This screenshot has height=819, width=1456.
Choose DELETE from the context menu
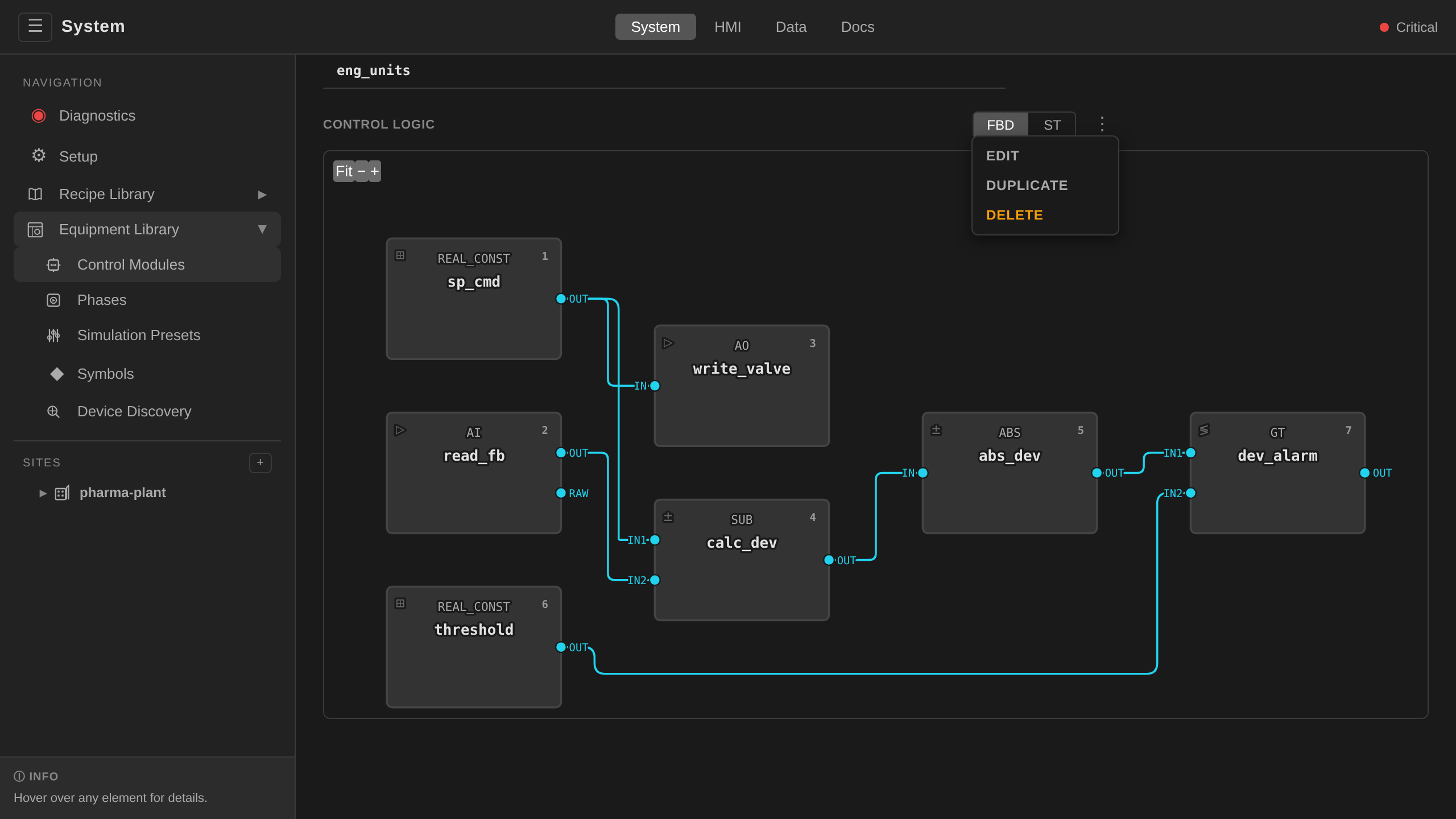[1015, 215]
